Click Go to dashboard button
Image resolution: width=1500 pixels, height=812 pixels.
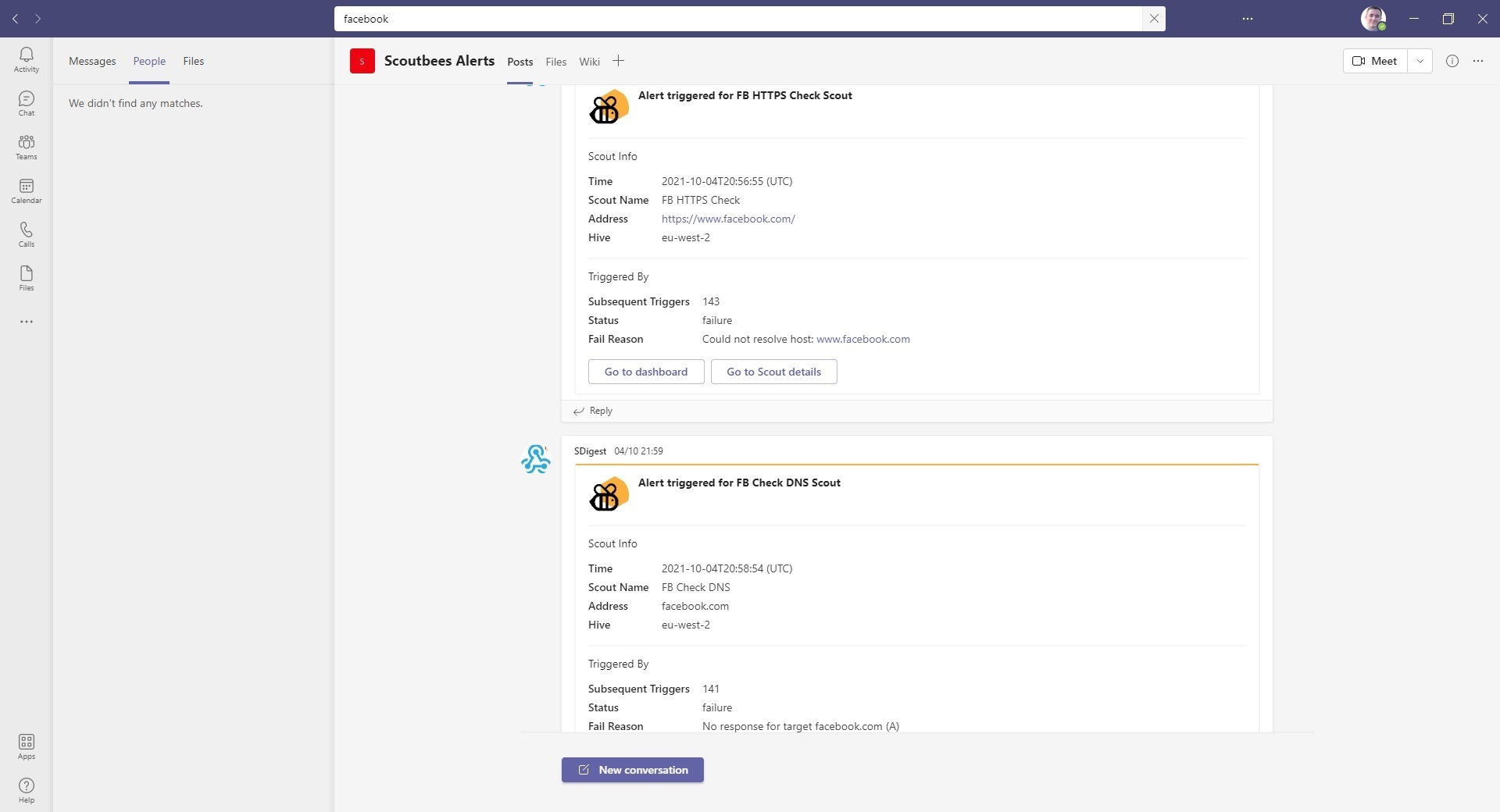point(646,372)
